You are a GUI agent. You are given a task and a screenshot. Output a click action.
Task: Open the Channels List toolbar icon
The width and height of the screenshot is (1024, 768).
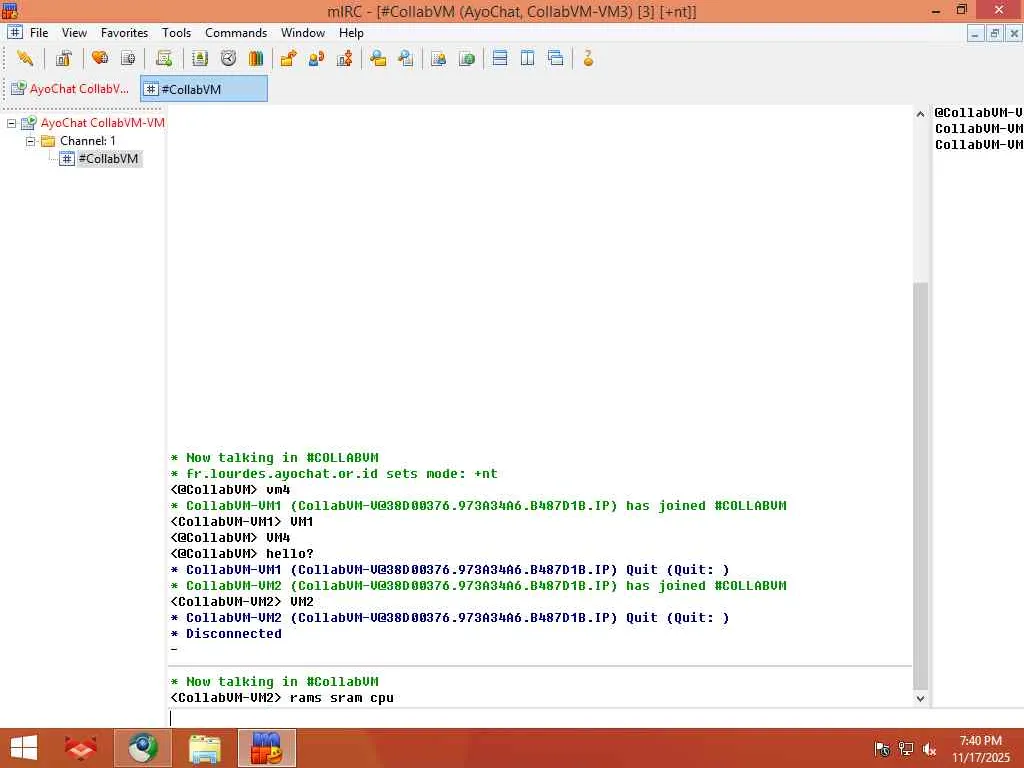pyautogui.click(x=128, y=59)
